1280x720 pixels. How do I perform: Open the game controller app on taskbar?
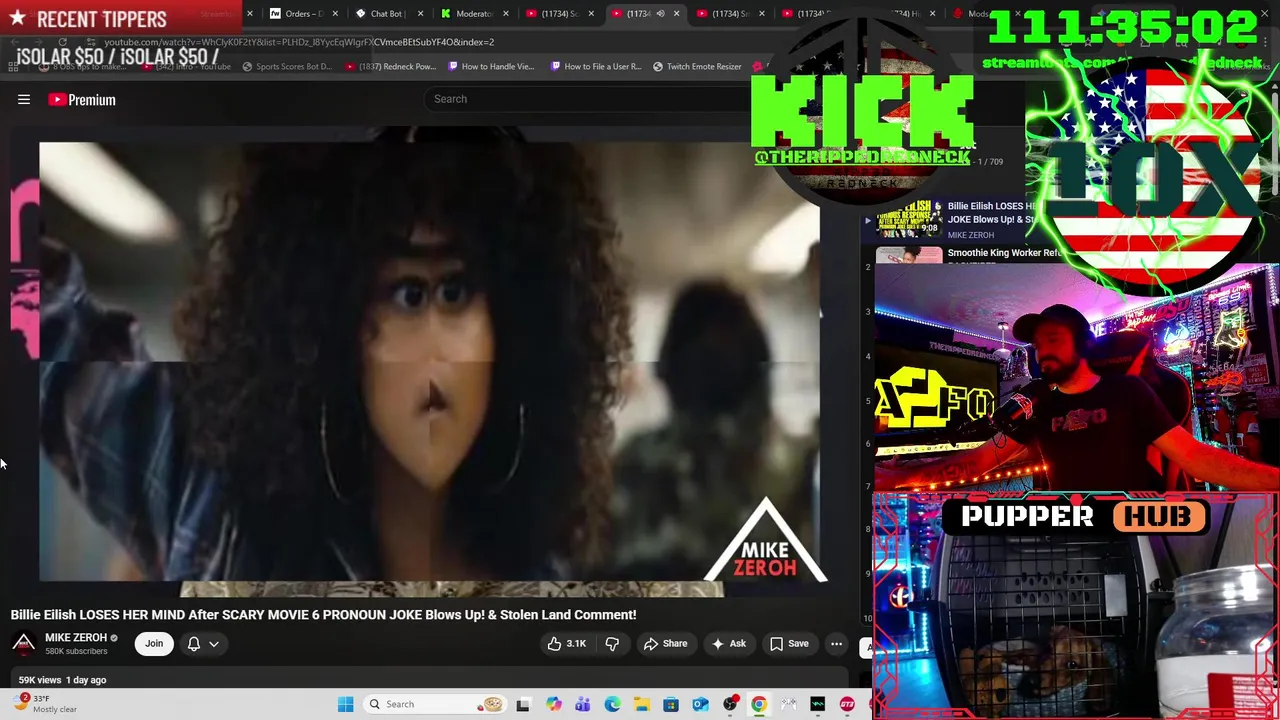(x=788, y=704)
